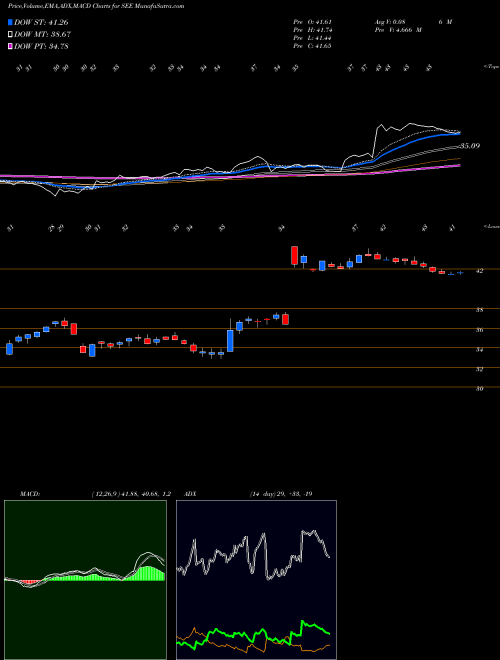Viewport: 500px width, 660px height.
Task: Click the 'Pre H: 41.74' value
Action: pyautogui.click(x=312, y=30)
